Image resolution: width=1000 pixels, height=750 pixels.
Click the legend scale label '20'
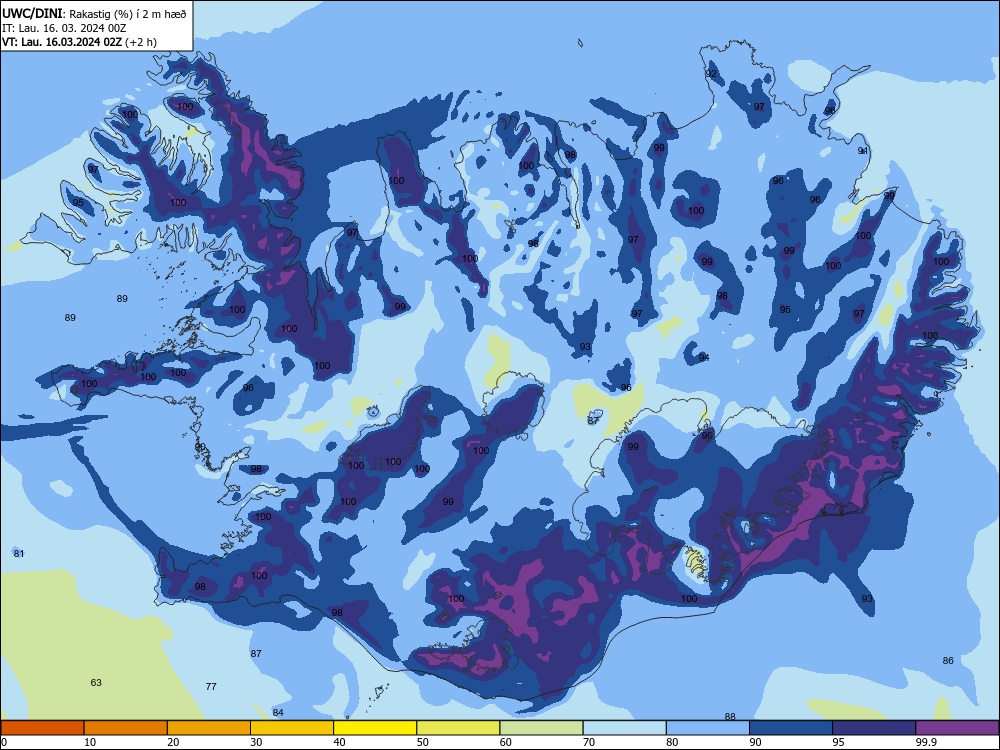tap(173, 742)
